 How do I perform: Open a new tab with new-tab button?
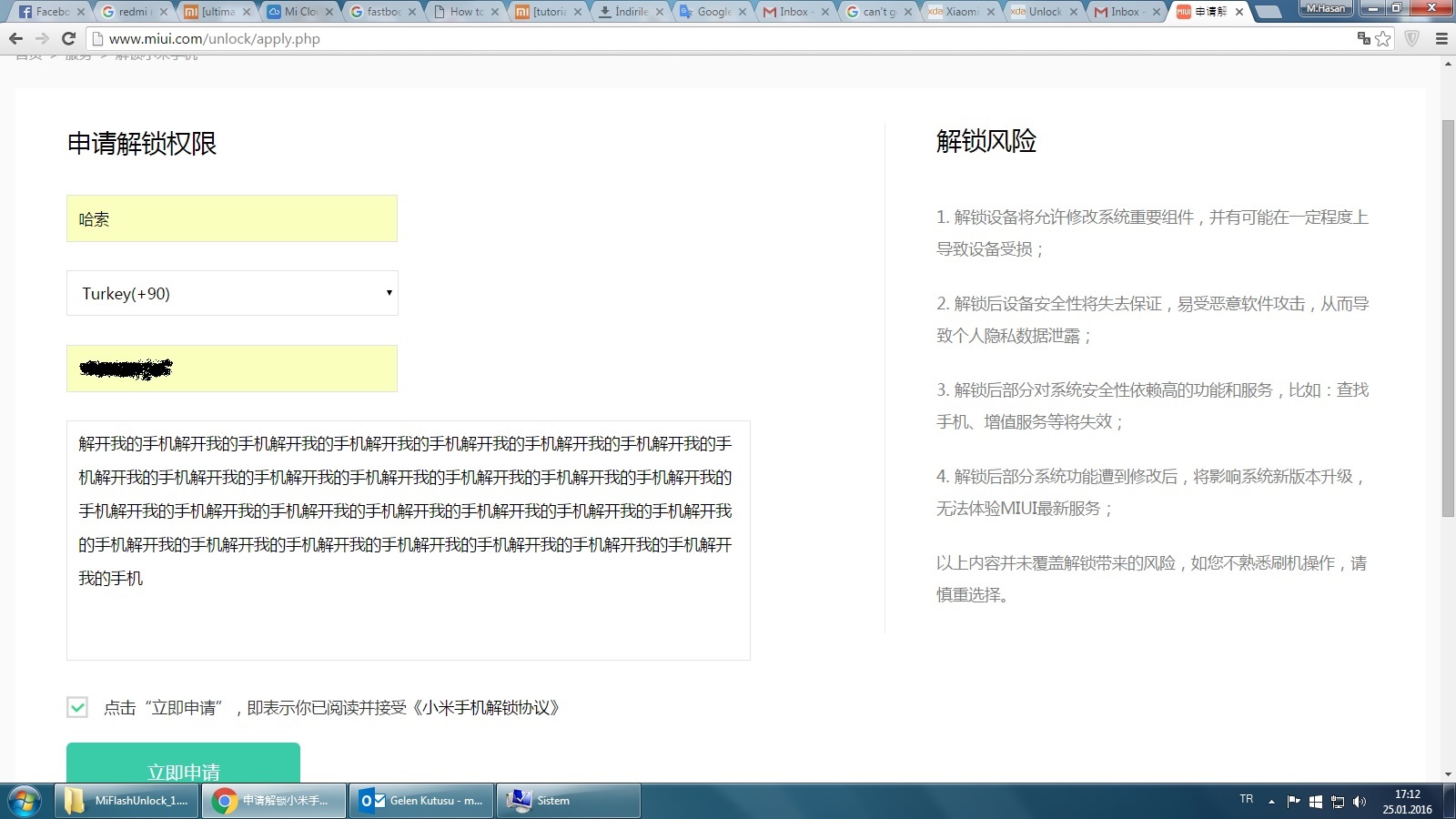(x=1269, y=12)
